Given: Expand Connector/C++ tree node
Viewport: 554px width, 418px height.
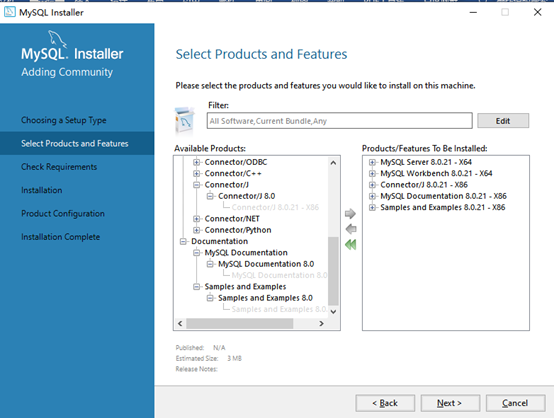Looking at the screenshot, I should 196,173.
